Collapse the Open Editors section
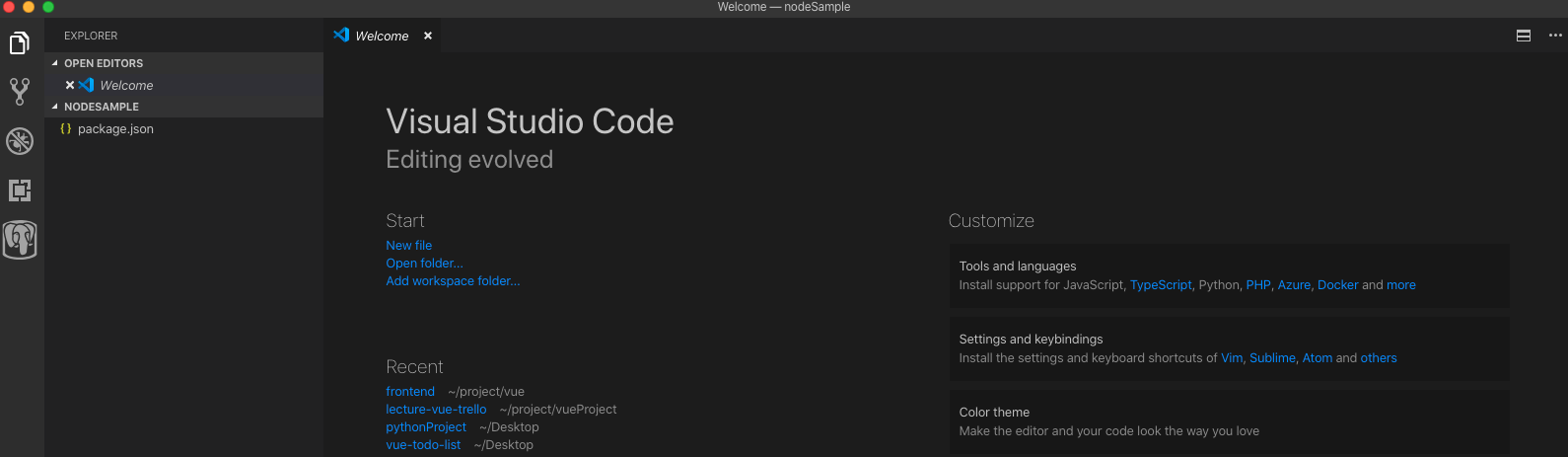This screenshot has height=457, width=1568. click(55, 63)
